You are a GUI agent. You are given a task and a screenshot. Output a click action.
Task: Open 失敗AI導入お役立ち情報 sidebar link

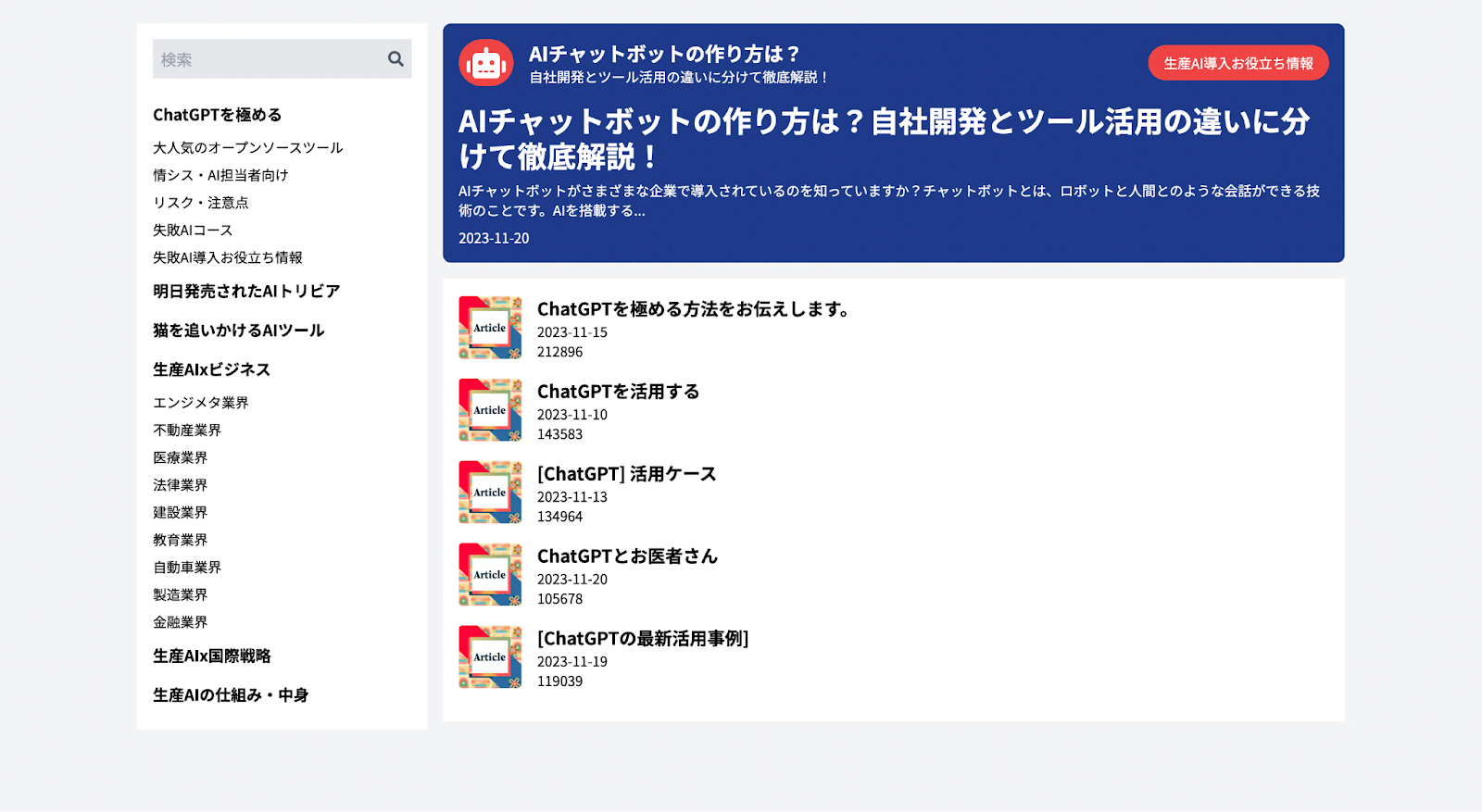[x=228, y=257]
